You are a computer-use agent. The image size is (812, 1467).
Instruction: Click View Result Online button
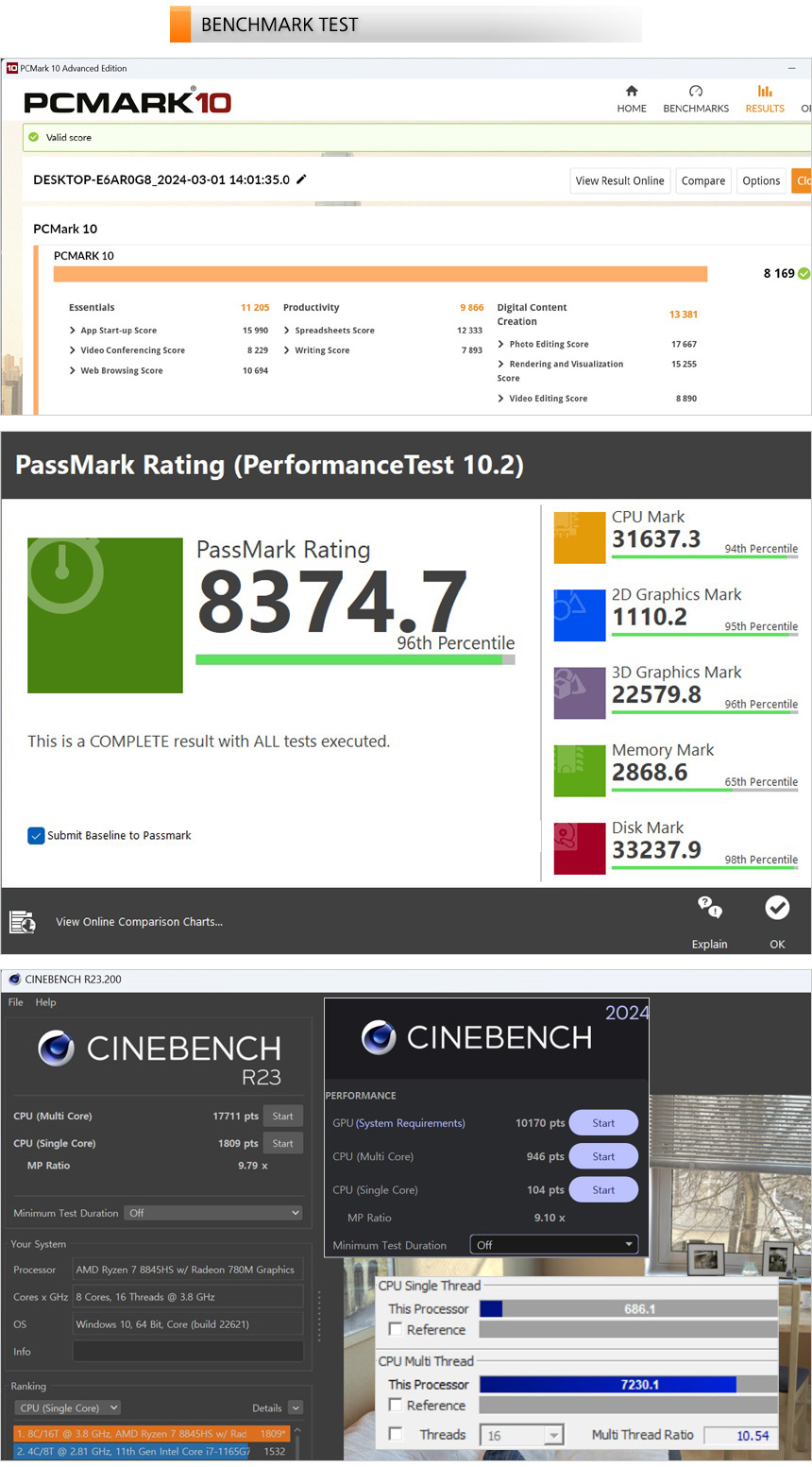[x=620, y=180]
